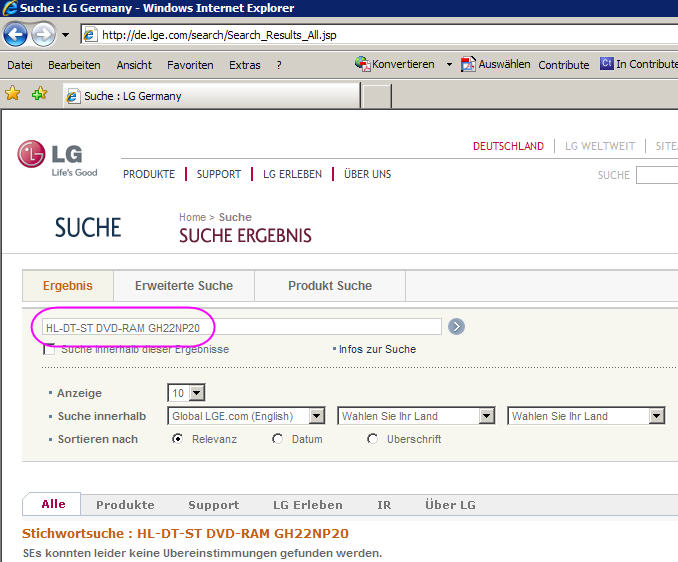Select the Uberschrift sort radio button
The width and height of the screenshot is (678, 562).
pyautogui.click(x=372, y=439)
